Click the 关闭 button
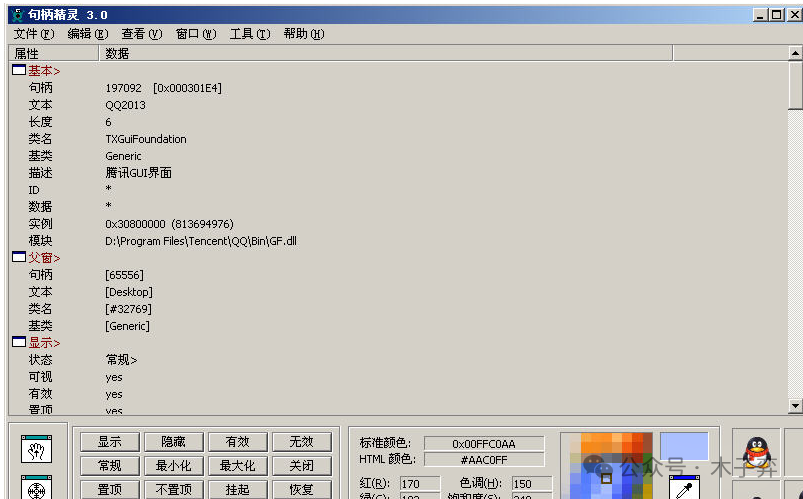 point(302,466)
